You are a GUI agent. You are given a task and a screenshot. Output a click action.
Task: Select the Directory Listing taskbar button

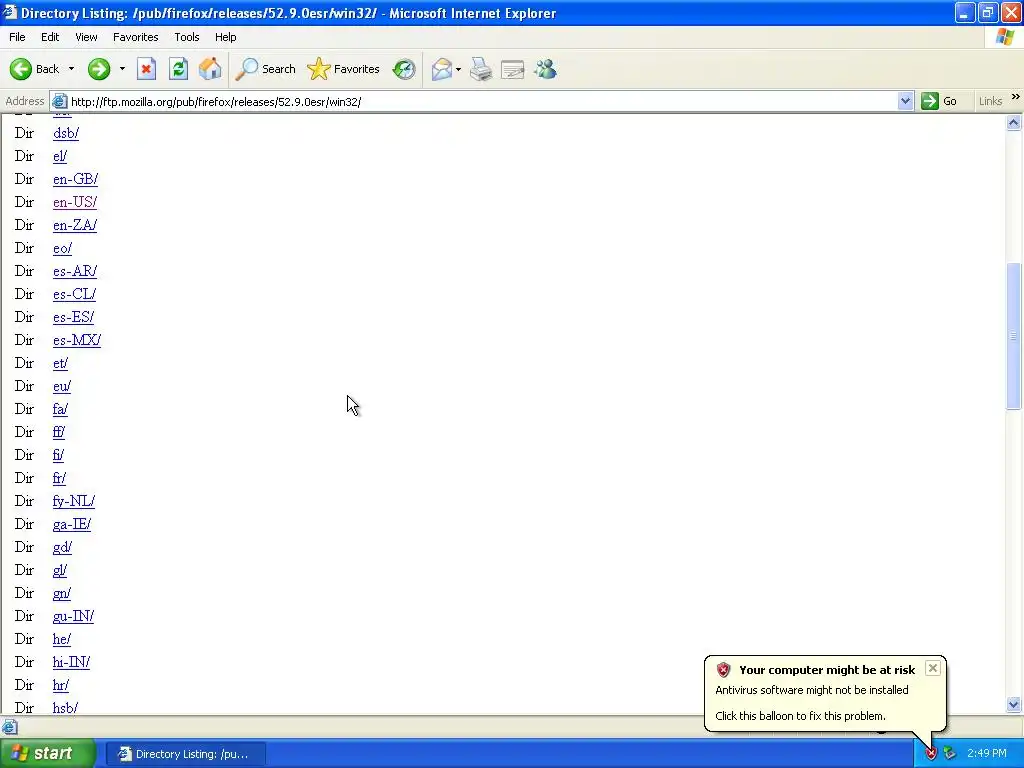coord(185,754)
